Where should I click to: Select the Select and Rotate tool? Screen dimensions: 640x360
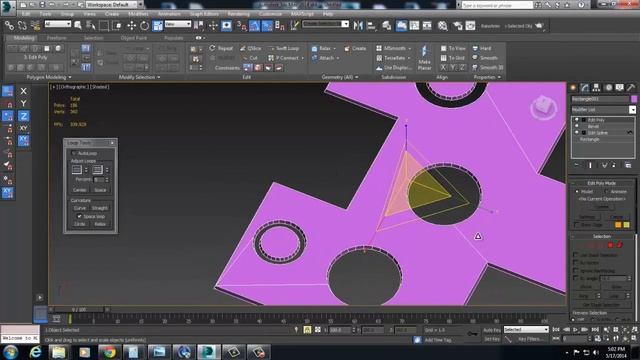pos(144,26)
